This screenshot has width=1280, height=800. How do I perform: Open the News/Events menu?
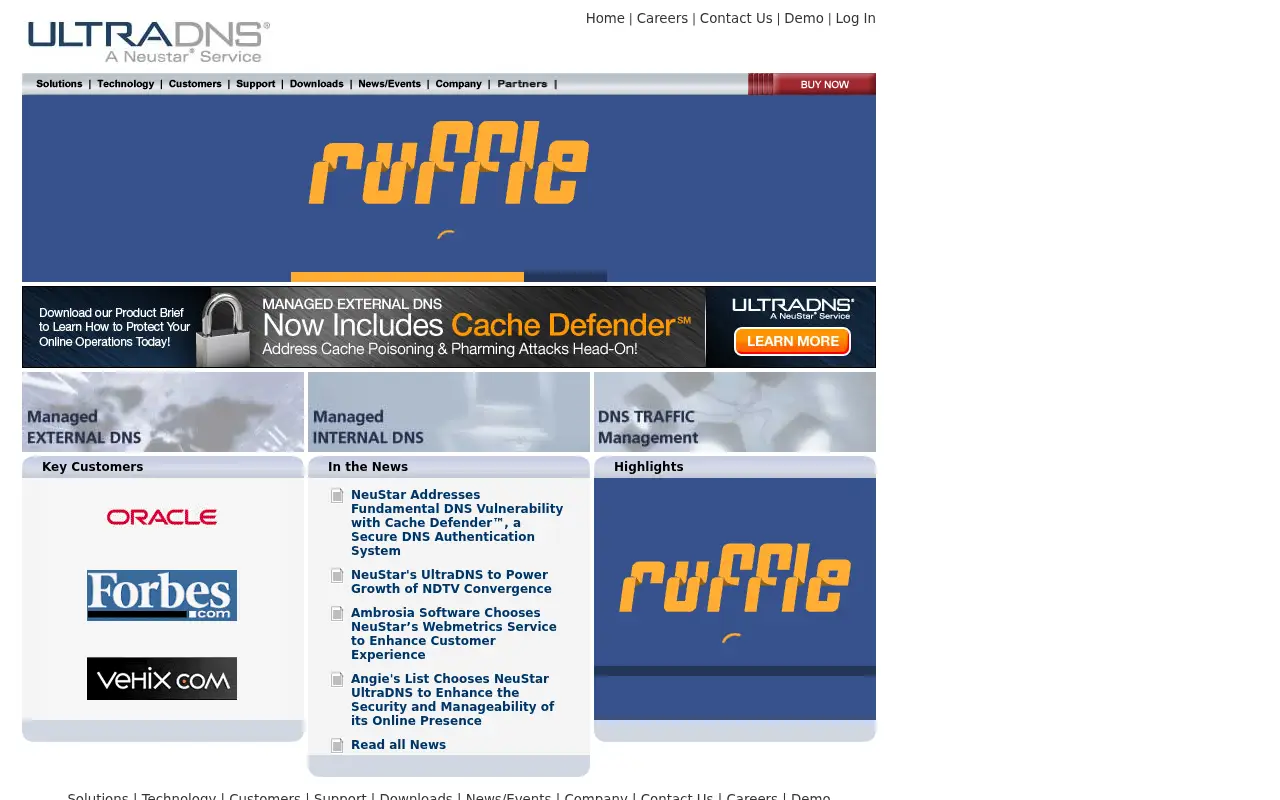click(x=390, y=84)
